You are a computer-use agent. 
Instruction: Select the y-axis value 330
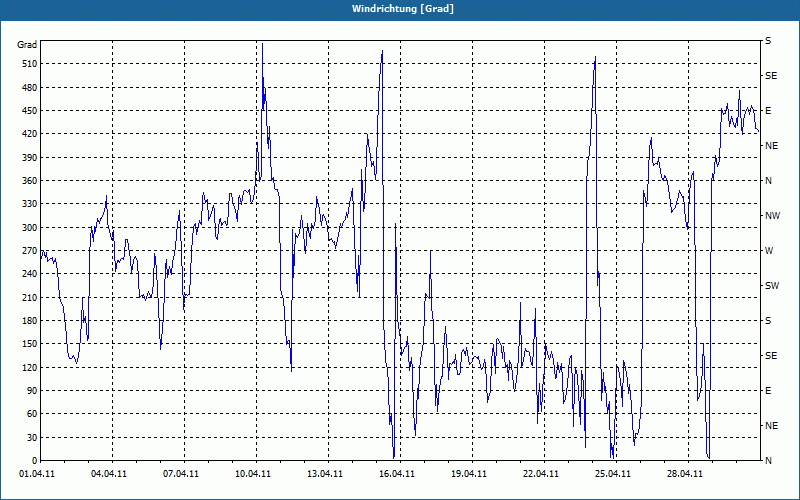(x=31, y=204)
